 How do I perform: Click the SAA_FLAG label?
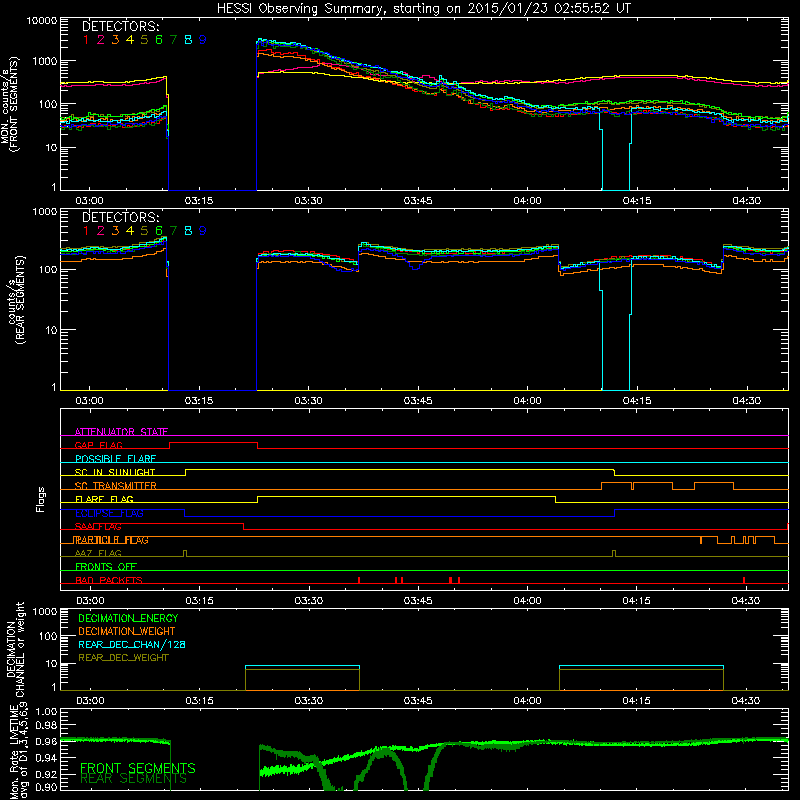click(x=98, y=527)
